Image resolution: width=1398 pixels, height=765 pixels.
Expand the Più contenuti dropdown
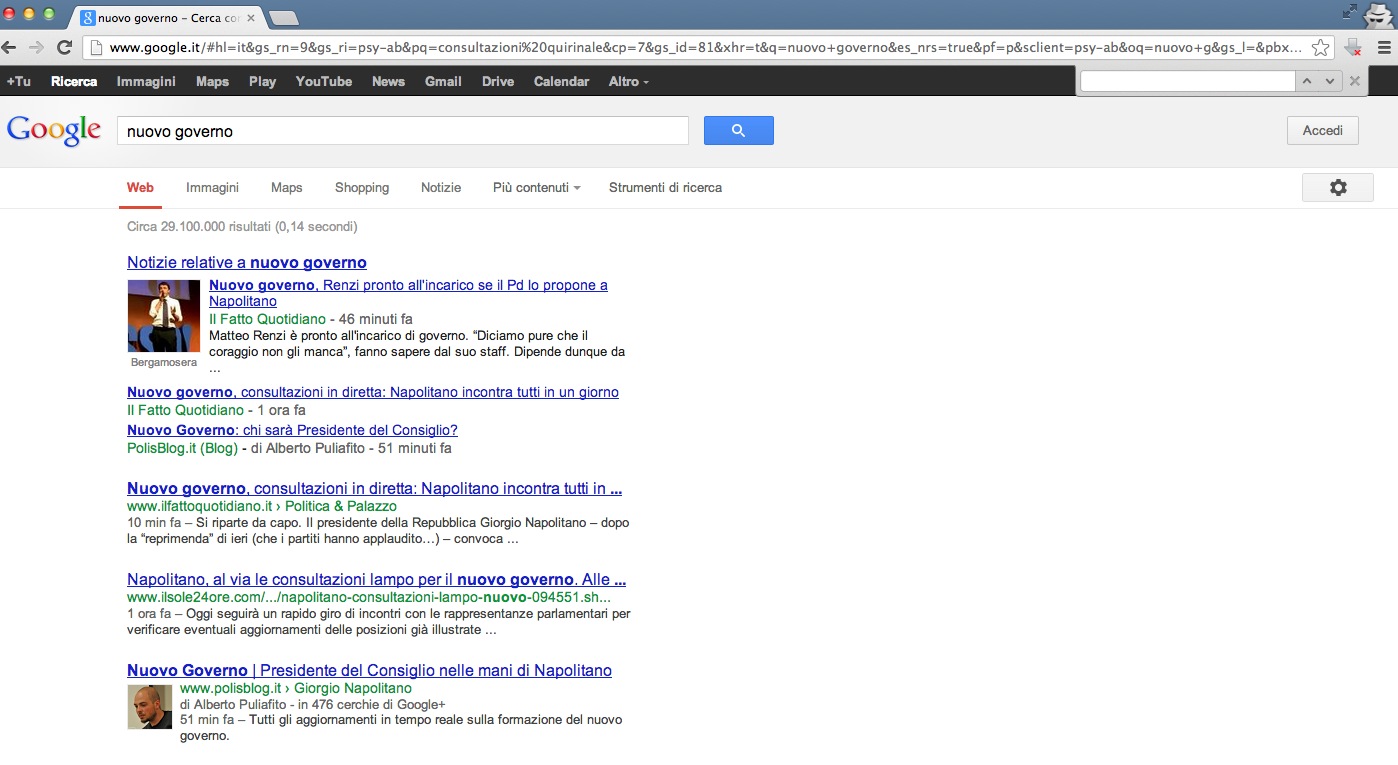tap(536, 188)
